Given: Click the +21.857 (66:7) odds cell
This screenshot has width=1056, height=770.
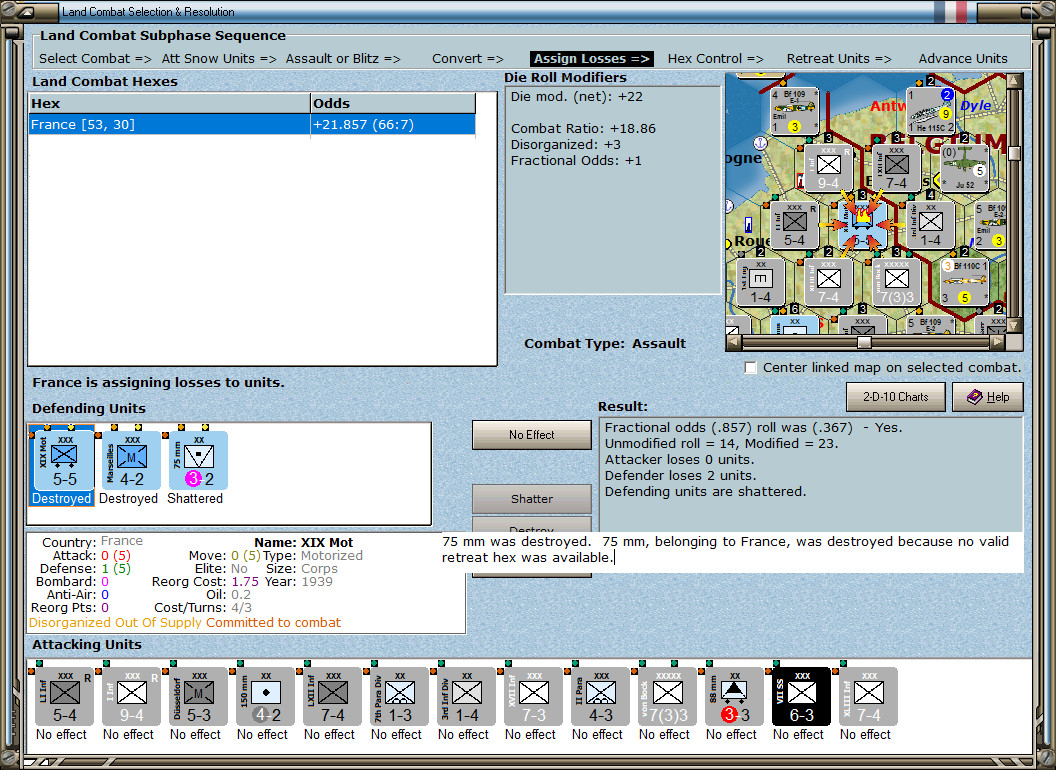Looking at the screenshot, I should tap(393, 125).
